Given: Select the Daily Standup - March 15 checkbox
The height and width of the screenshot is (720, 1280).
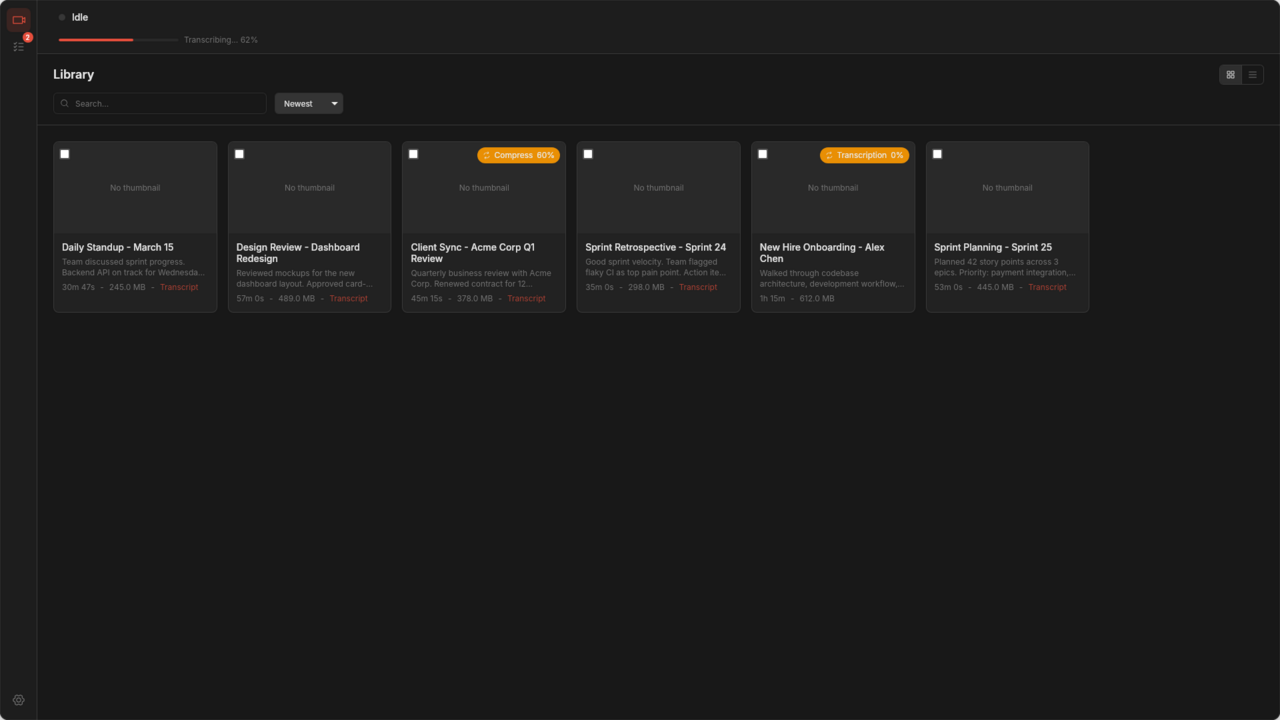Looking at the screenshot, I should click(64, 153).
